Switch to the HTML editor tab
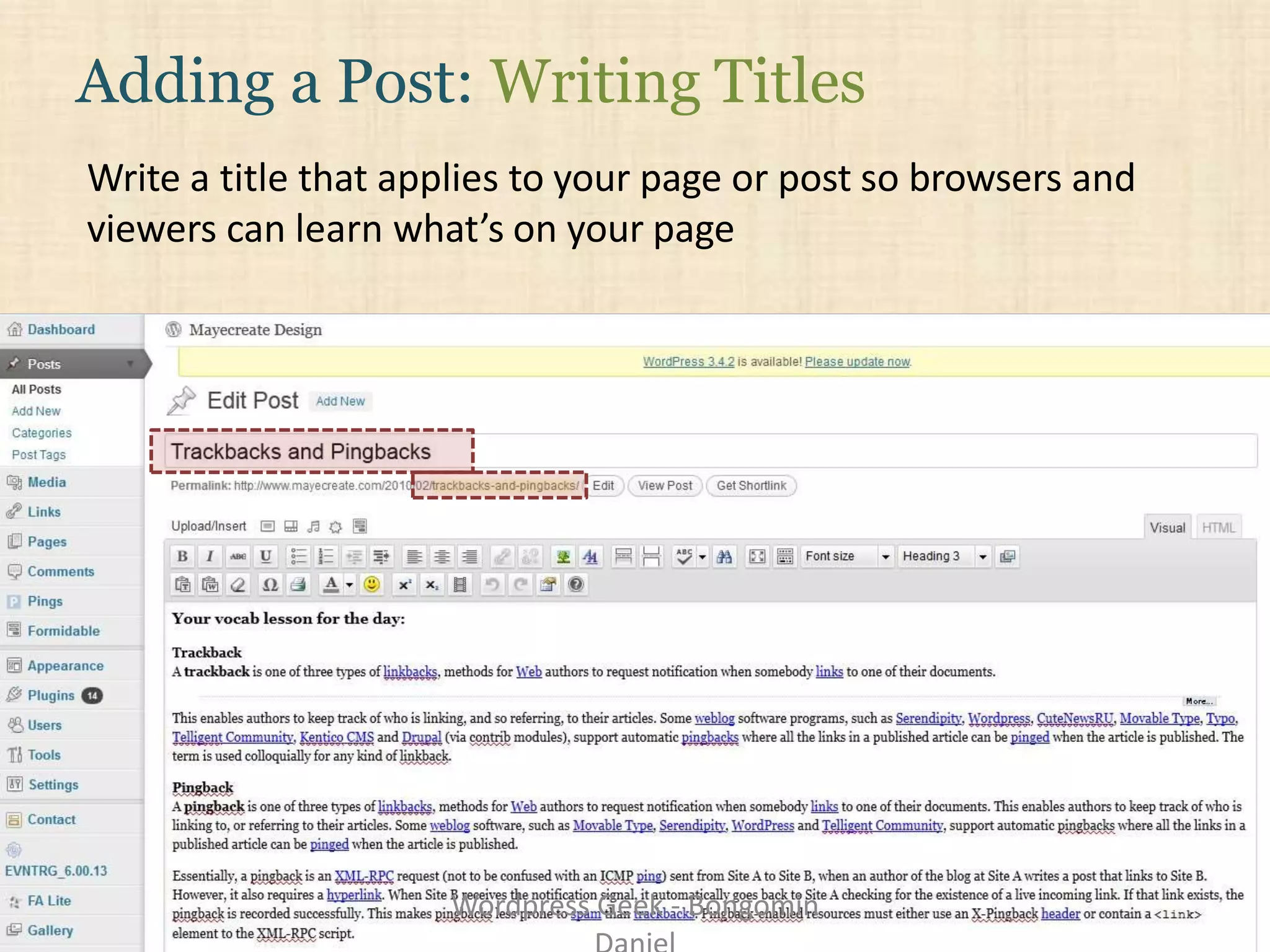This screenshot has width=1270, height=952. coord(1219,527)
